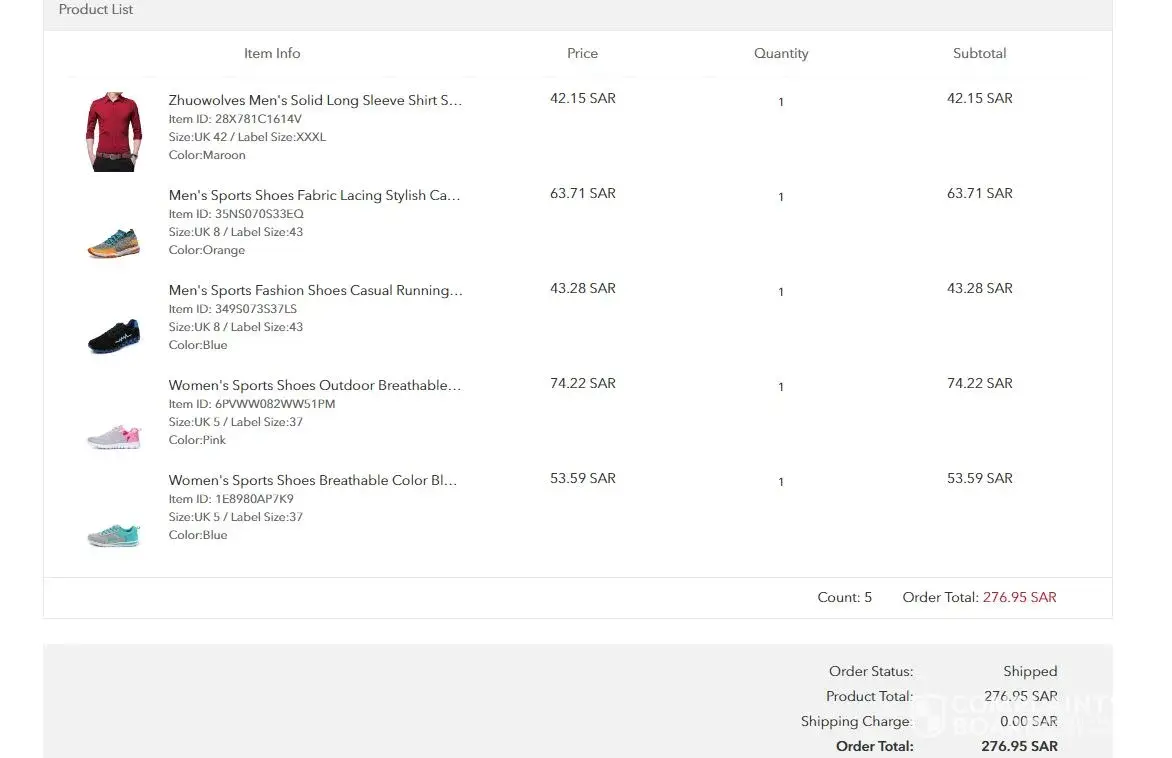Click the maroon shirt product thumbnail
Image resolution: width=1172 pixels, height=758 pixels.
pos(111,132)
